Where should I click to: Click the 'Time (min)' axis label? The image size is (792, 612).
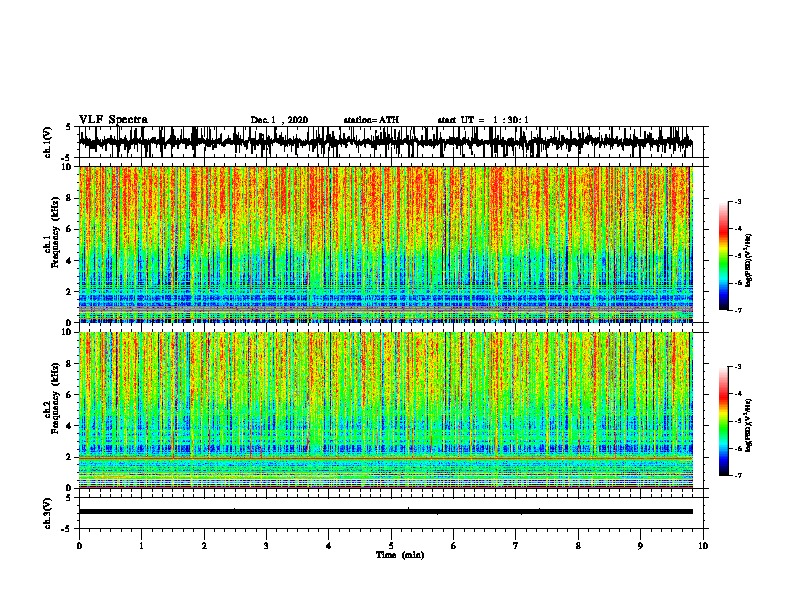400,555
